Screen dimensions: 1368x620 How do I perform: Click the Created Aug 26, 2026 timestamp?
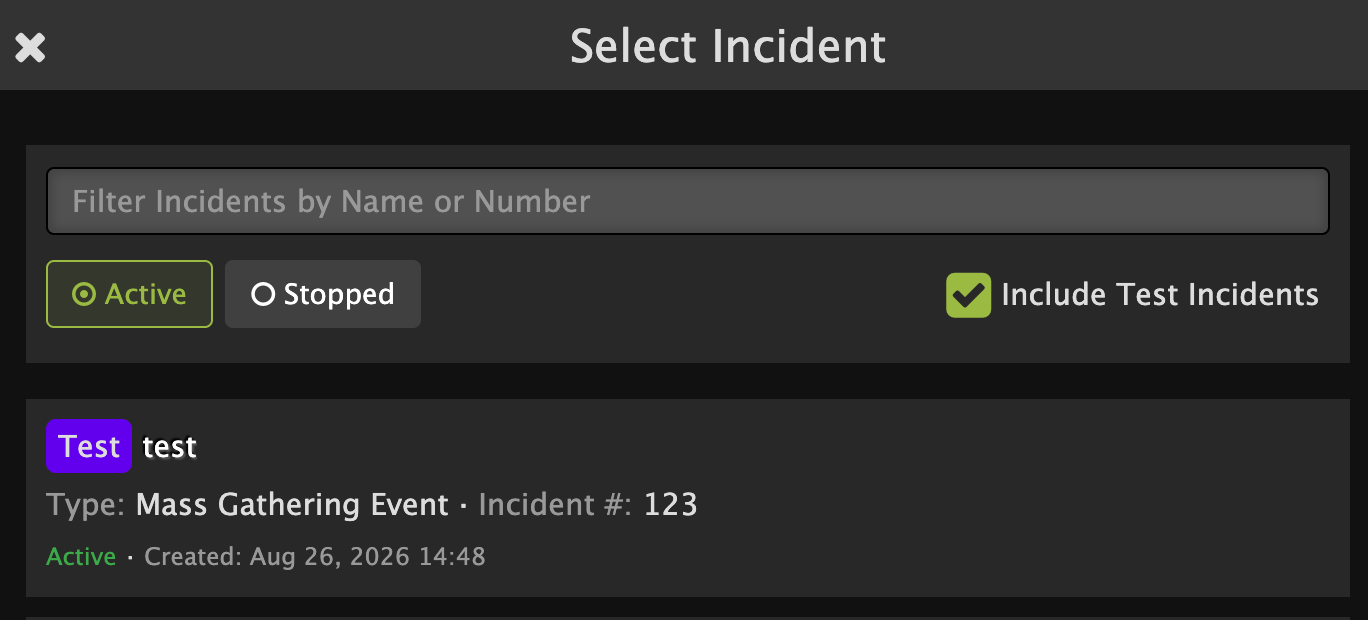tap(315, 557)
